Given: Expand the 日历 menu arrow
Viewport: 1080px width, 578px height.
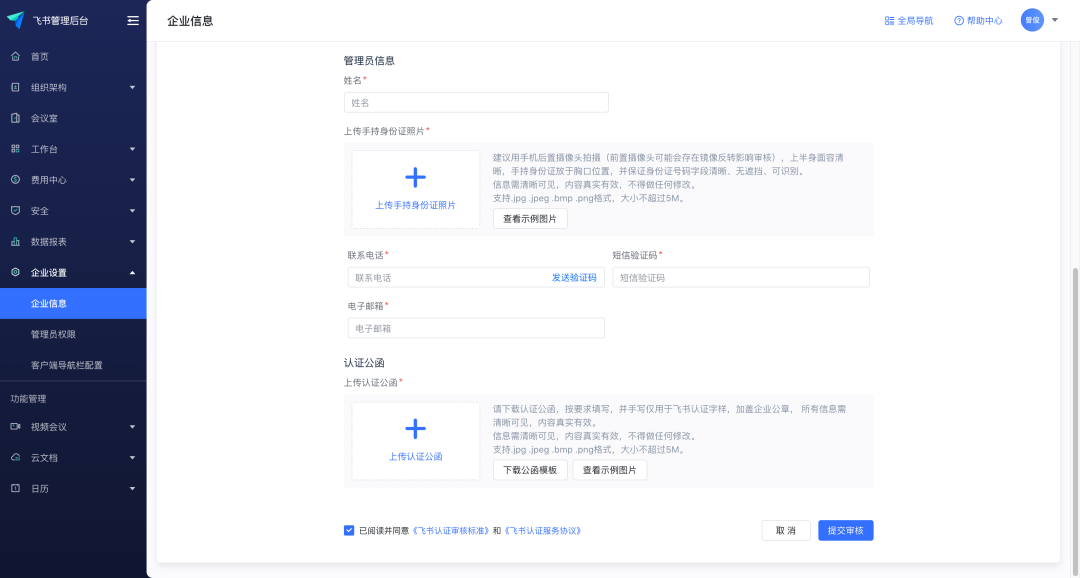Looking at the screenshot, I should (x=132, y=488).
